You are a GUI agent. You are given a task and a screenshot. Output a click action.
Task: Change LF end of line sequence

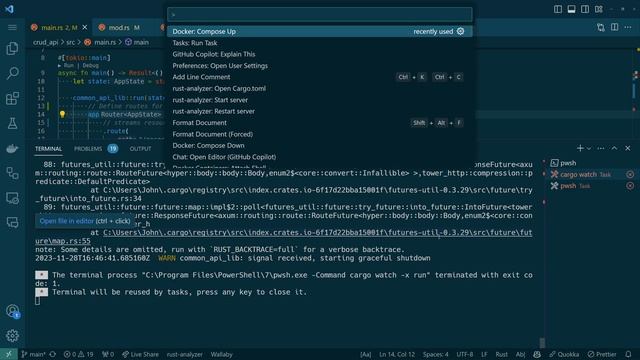[484, 354]
